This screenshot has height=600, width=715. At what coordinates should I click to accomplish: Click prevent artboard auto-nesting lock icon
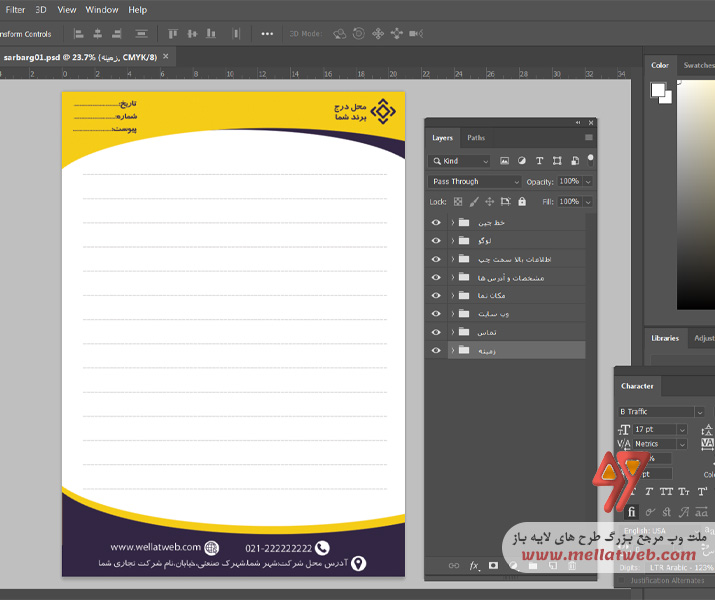tap(506, 202)
